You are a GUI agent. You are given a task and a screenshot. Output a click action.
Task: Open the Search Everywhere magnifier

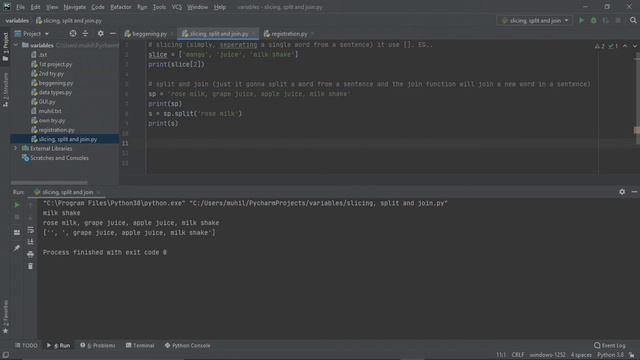coord(633,20)
